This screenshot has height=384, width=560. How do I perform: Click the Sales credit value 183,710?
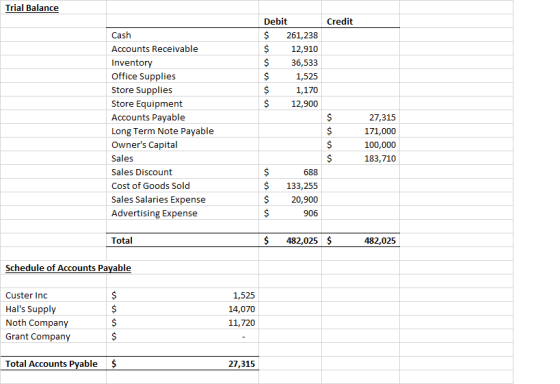tap(380, 158)
